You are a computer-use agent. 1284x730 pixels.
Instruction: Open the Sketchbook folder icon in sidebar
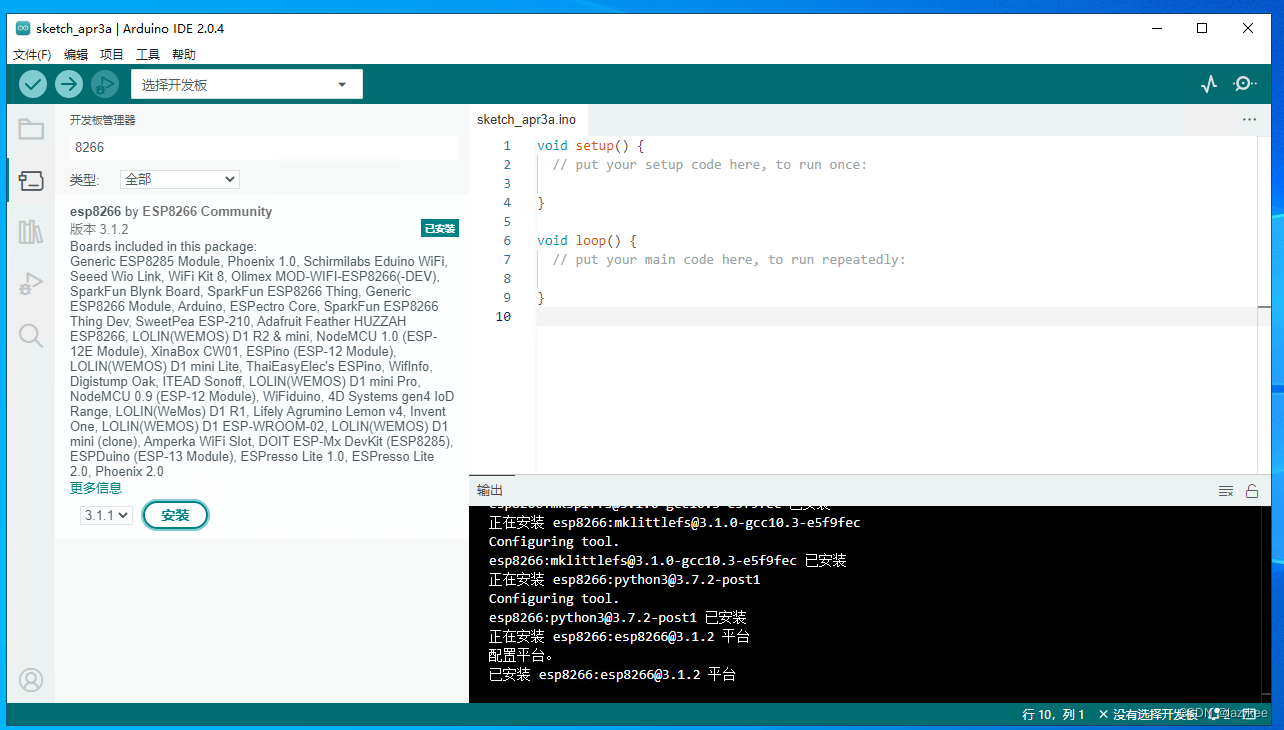tap(31, 128)
